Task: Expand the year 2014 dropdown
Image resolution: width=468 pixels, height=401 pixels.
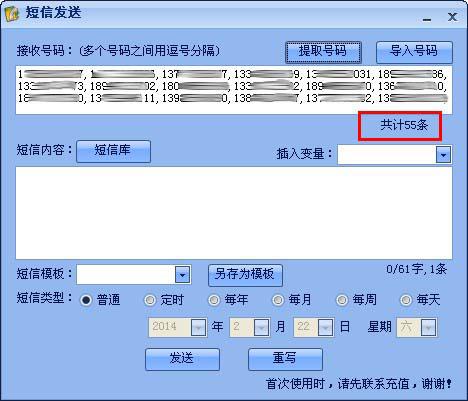Action: [x=198, y=328]
